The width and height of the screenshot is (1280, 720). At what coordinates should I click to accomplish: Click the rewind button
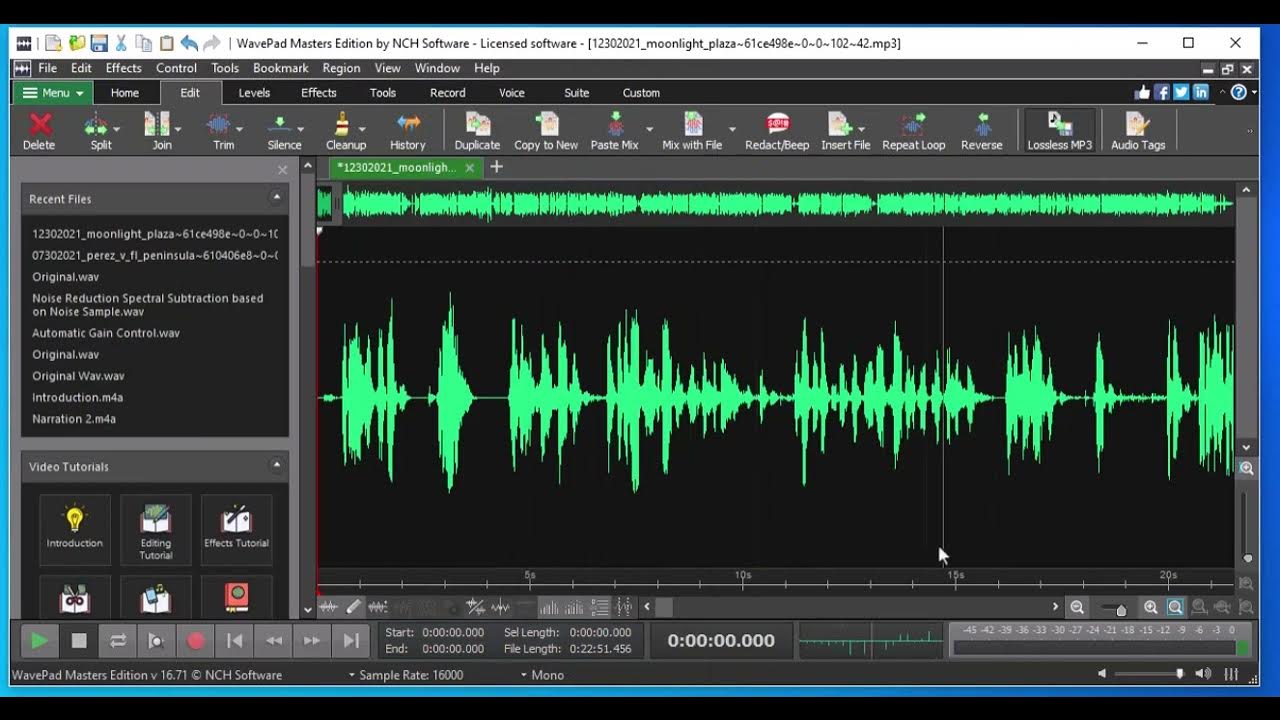click(x=274, y=641)
